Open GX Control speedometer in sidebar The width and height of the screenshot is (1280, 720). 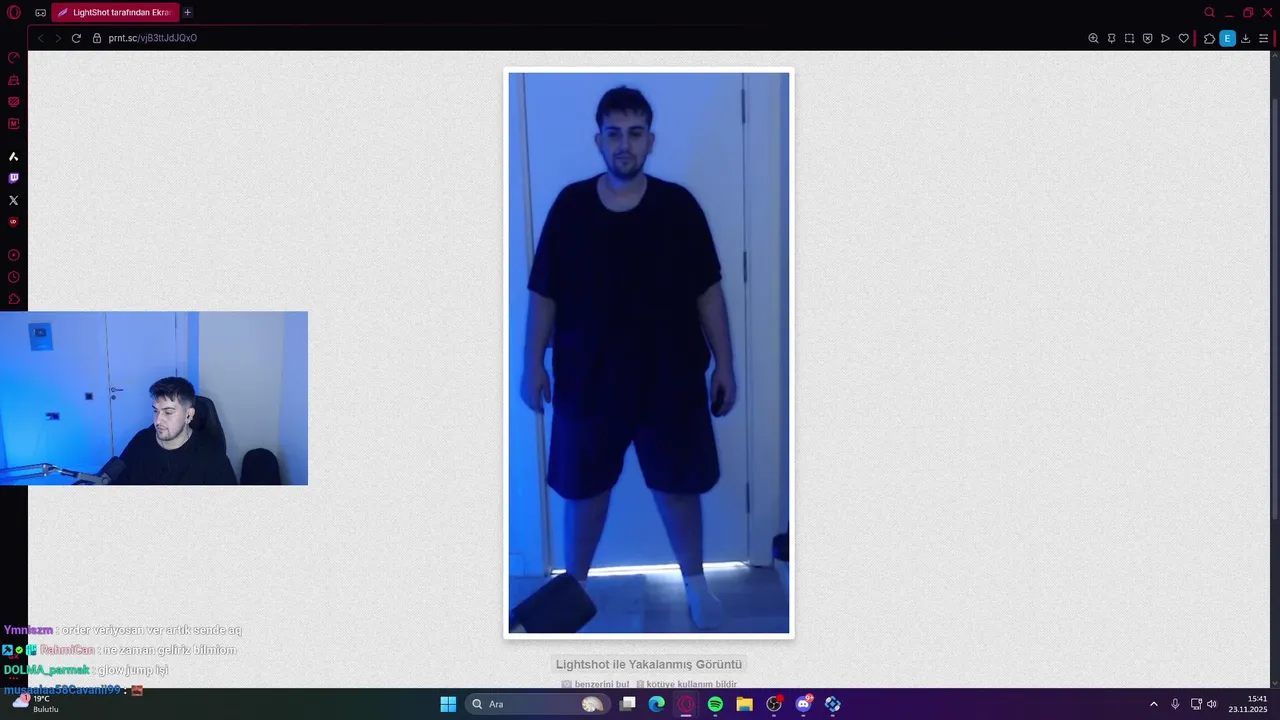click(x=13, y=57)
